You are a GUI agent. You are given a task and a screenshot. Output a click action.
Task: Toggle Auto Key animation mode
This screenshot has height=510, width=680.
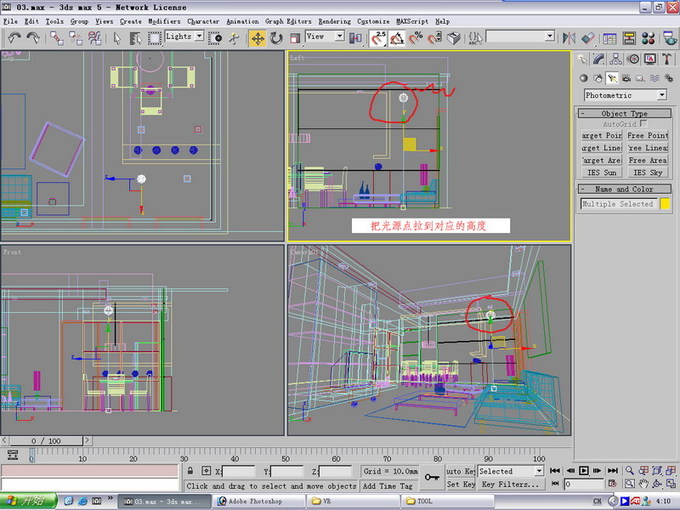(x=460, y=470)
